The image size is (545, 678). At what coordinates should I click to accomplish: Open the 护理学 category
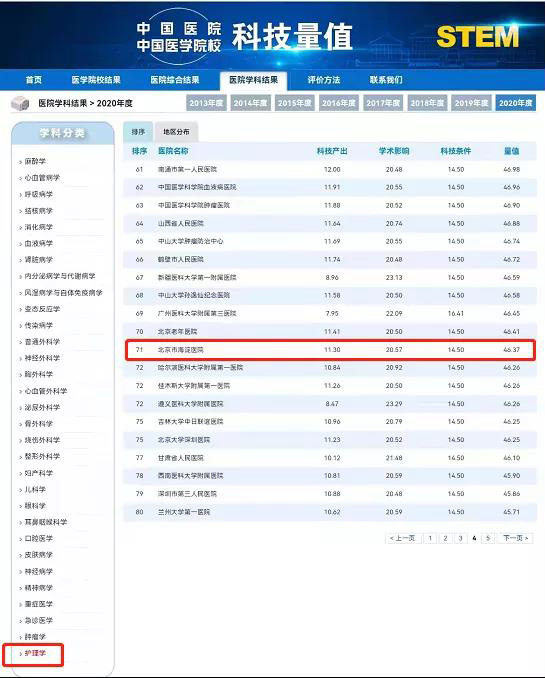click(35, 653)
